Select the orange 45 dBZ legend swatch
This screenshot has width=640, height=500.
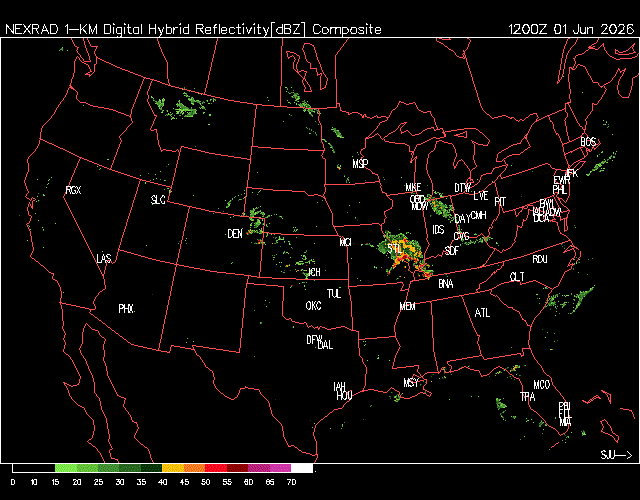point(194,468)
